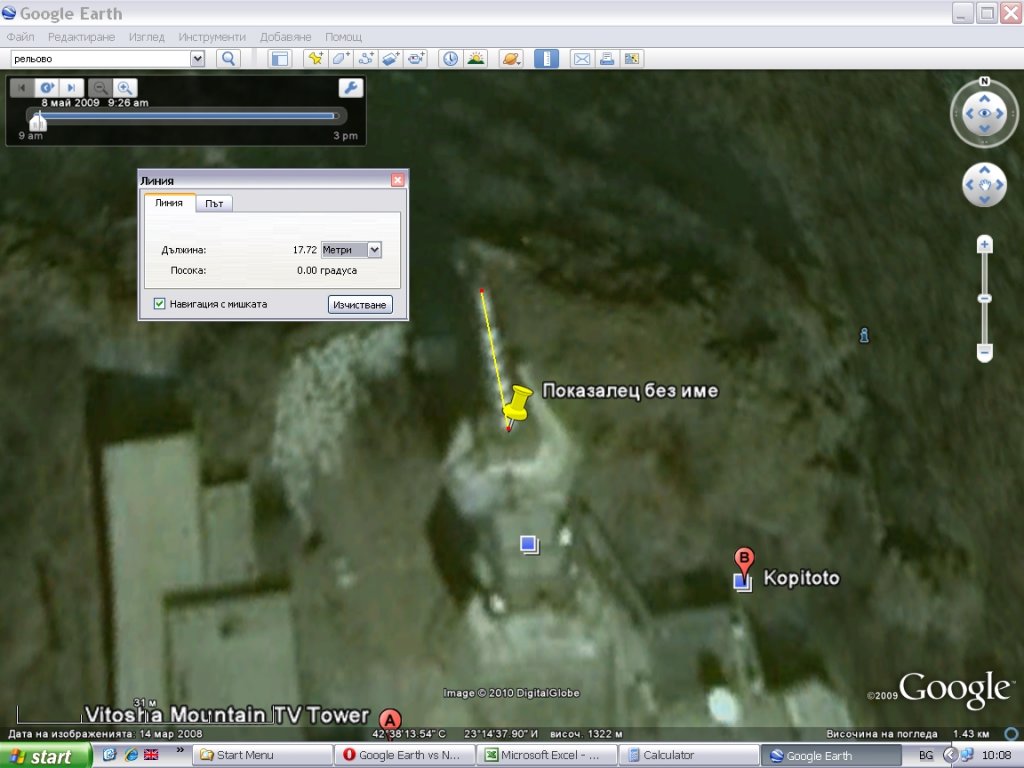
Task: Click the print toolbar icon
Action: tap(607, 59)
